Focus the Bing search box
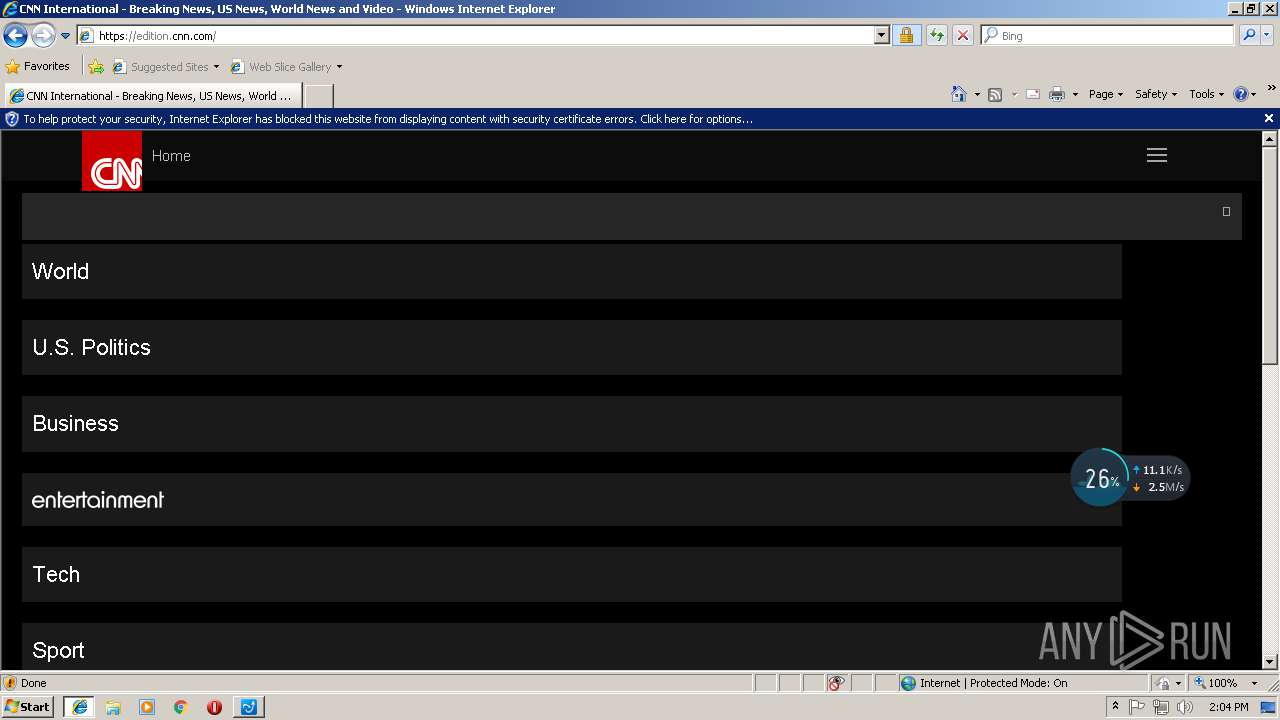Viewport: 1280px width, 720px height. (x=1107, y=36)
